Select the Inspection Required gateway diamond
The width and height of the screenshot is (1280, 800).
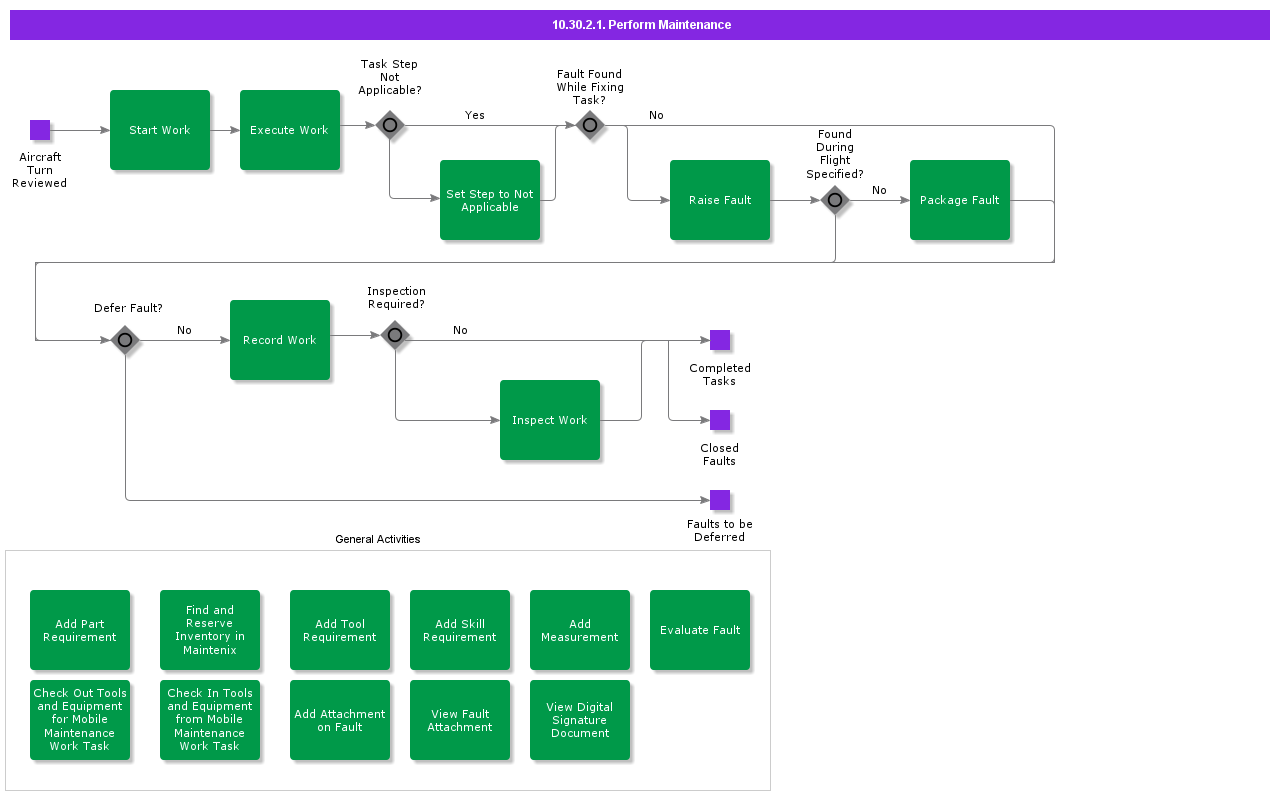pyautogui.click(x=395, y=335)
